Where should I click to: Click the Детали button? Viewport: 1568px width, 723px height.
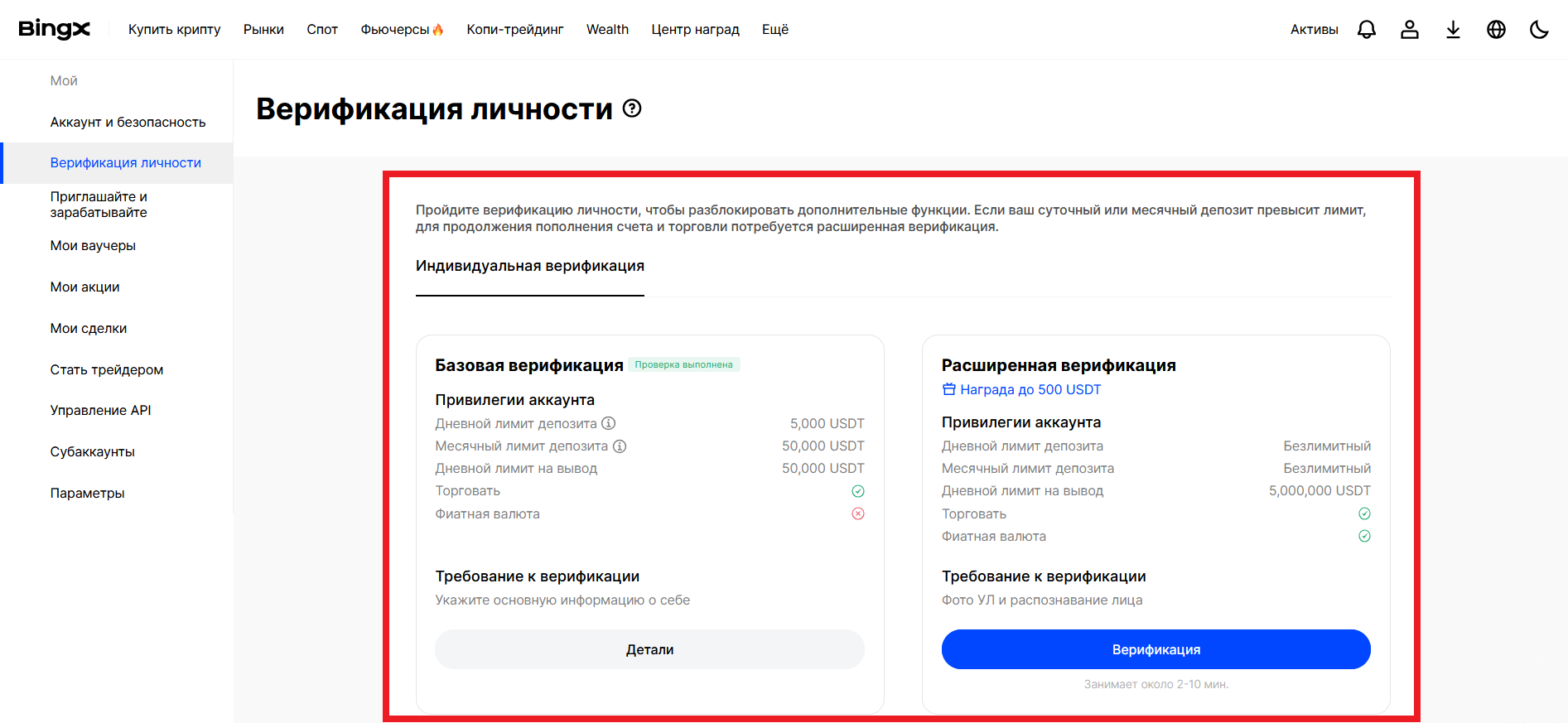point(649,649)
